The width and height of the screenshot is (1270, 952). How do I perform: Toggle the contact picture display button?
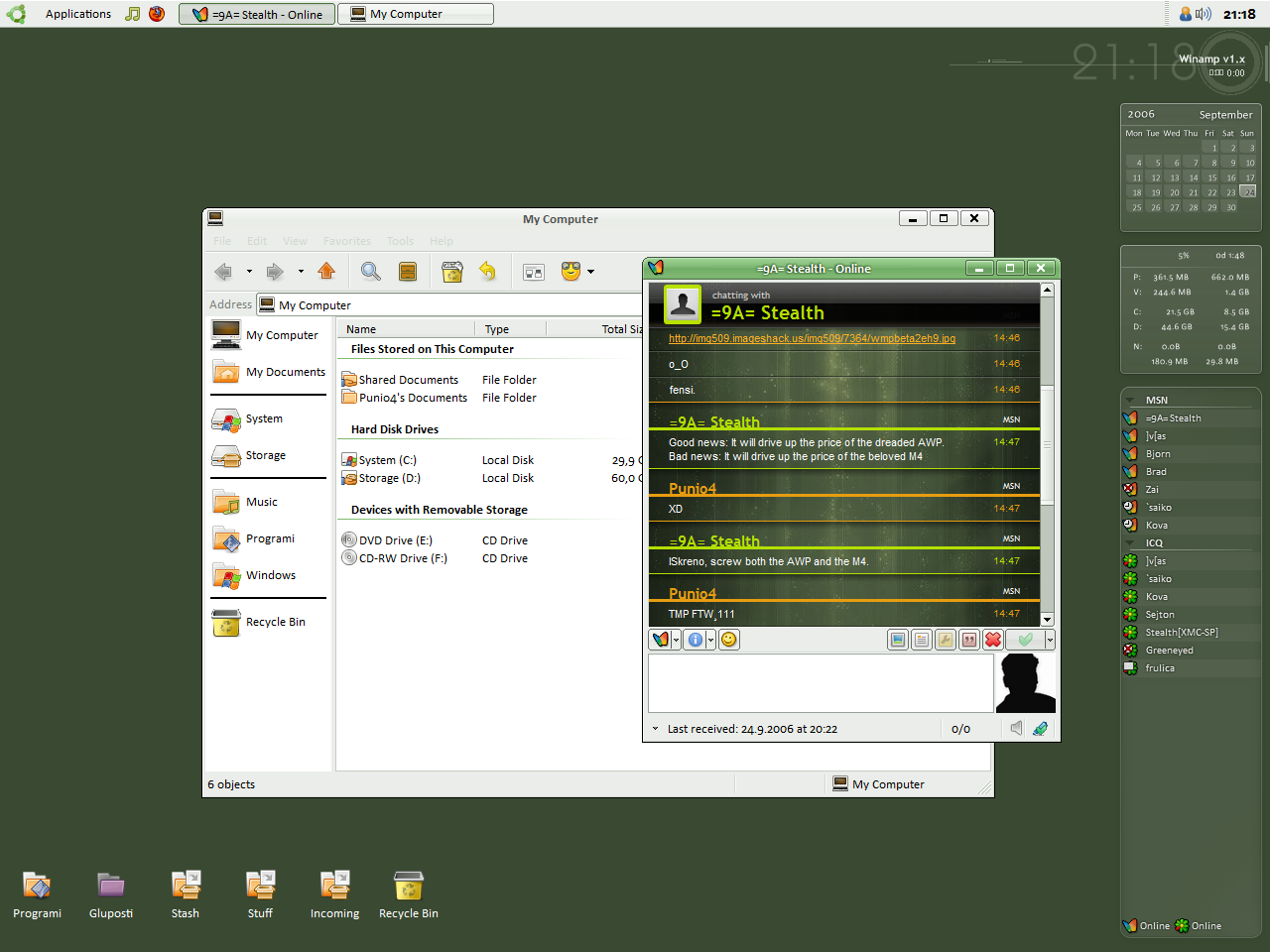tap(898, 640)
